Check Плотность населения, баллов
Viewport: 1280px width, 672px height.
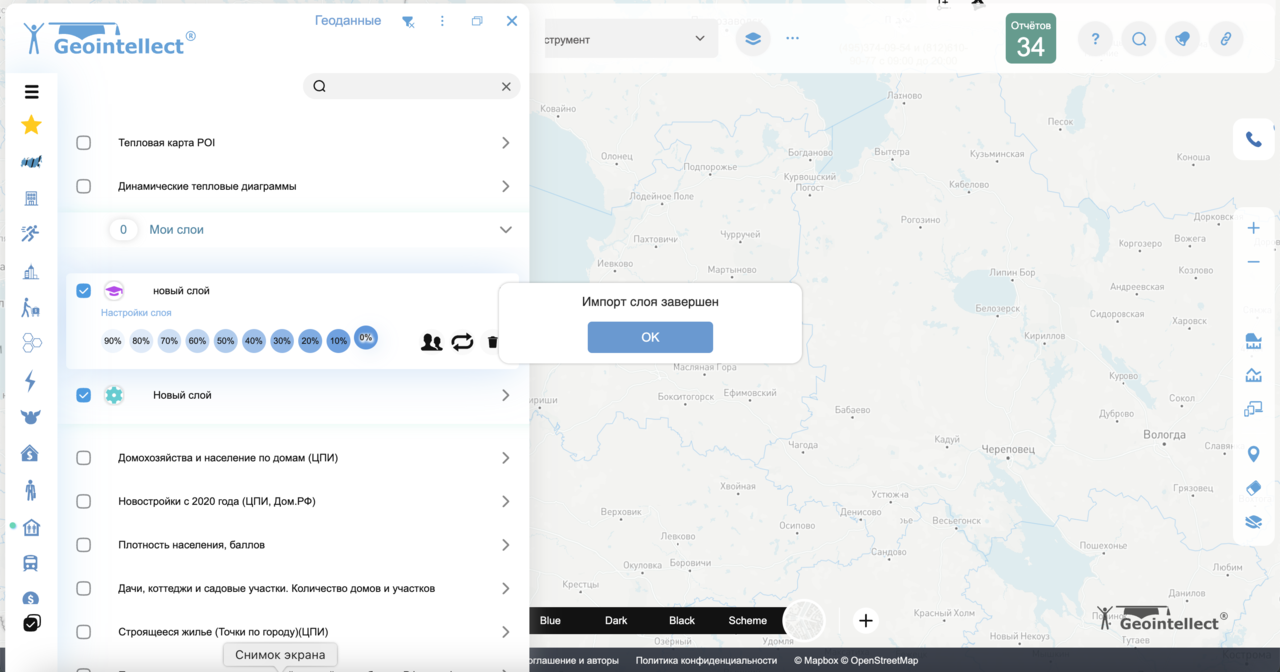point(83,544)
